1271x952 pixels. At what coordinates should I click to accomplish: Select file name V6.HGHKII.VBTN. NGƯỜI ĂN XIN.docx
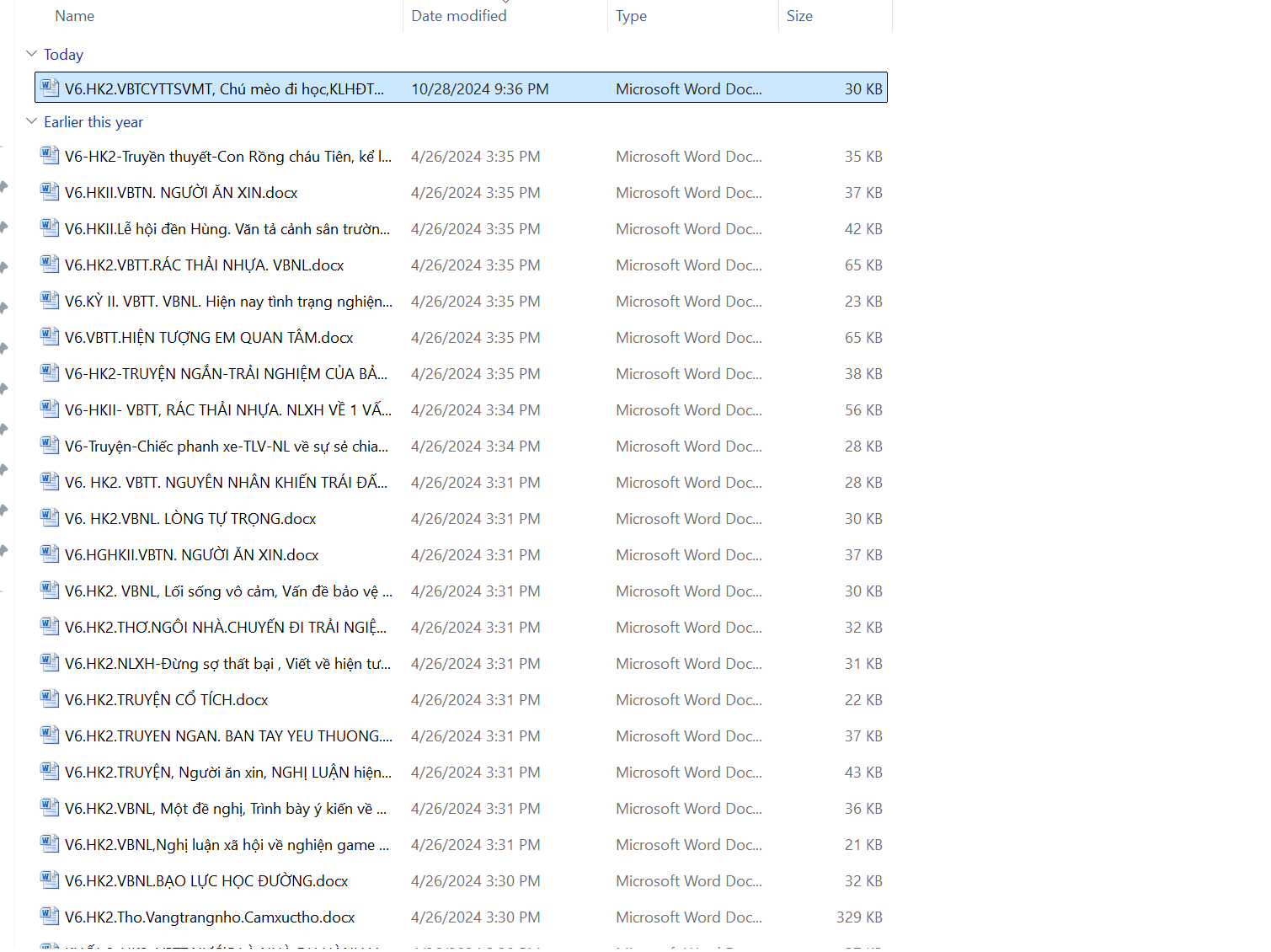click(x=192, y=555)
